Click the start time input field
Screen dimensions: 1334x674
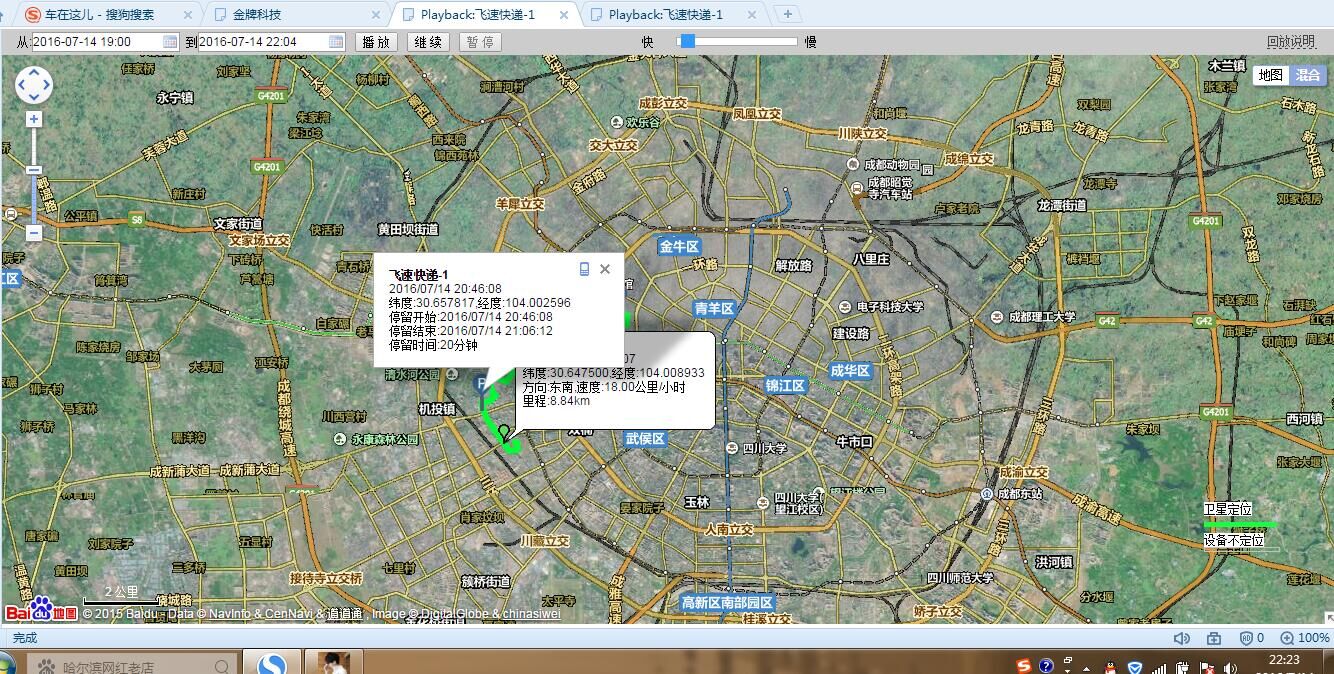point(95,42)
